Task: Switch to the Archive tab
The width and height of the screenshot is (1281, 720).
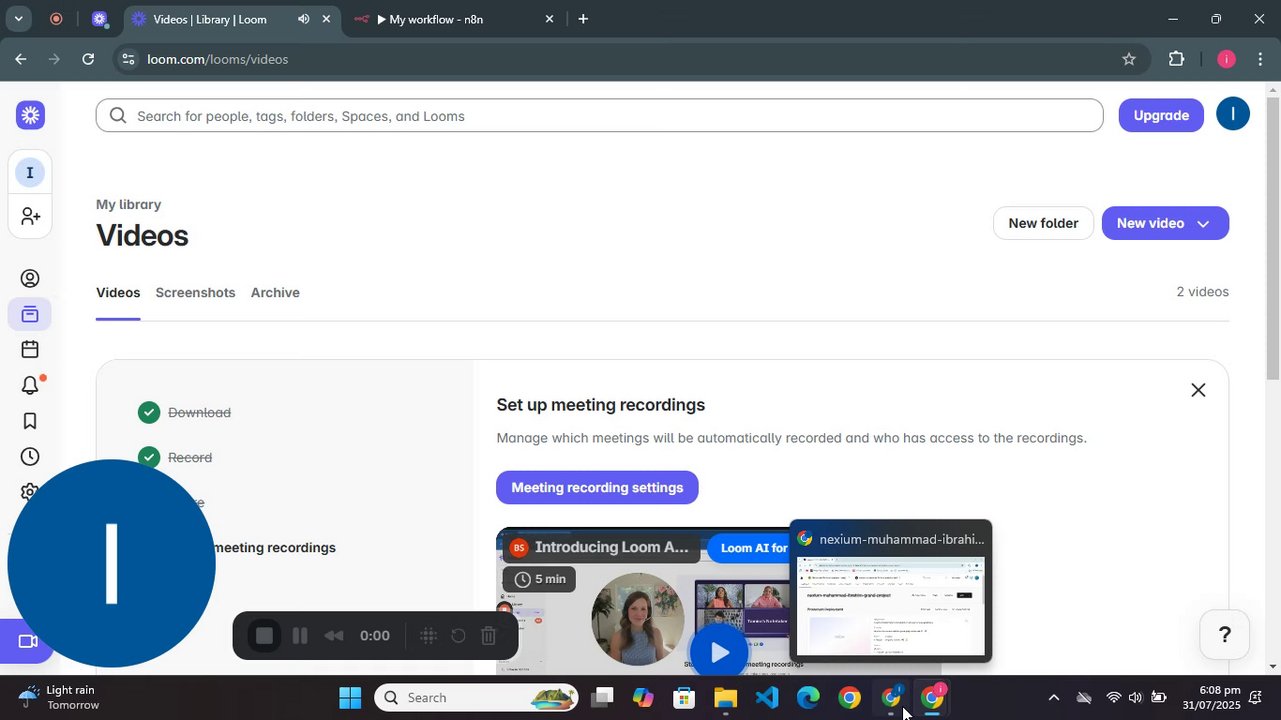Action: tap(275, 293)
